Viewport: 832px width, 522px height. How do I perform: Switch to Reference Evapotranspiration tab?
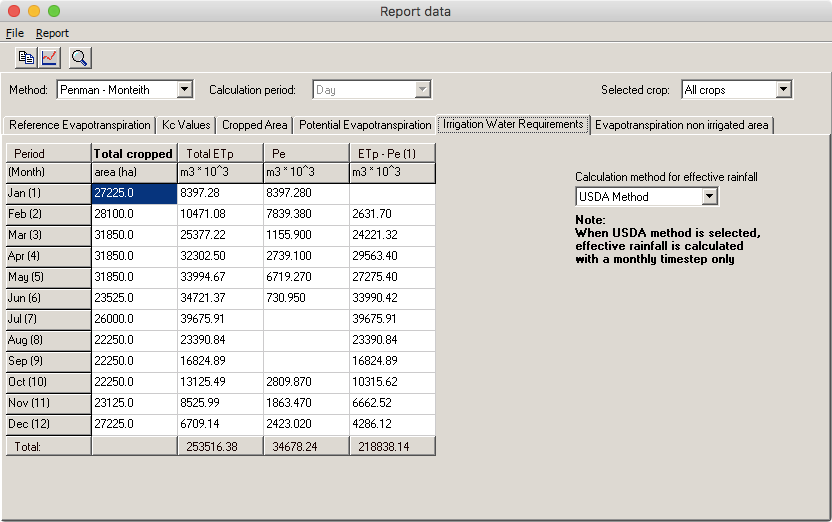[x=79, y=125]
